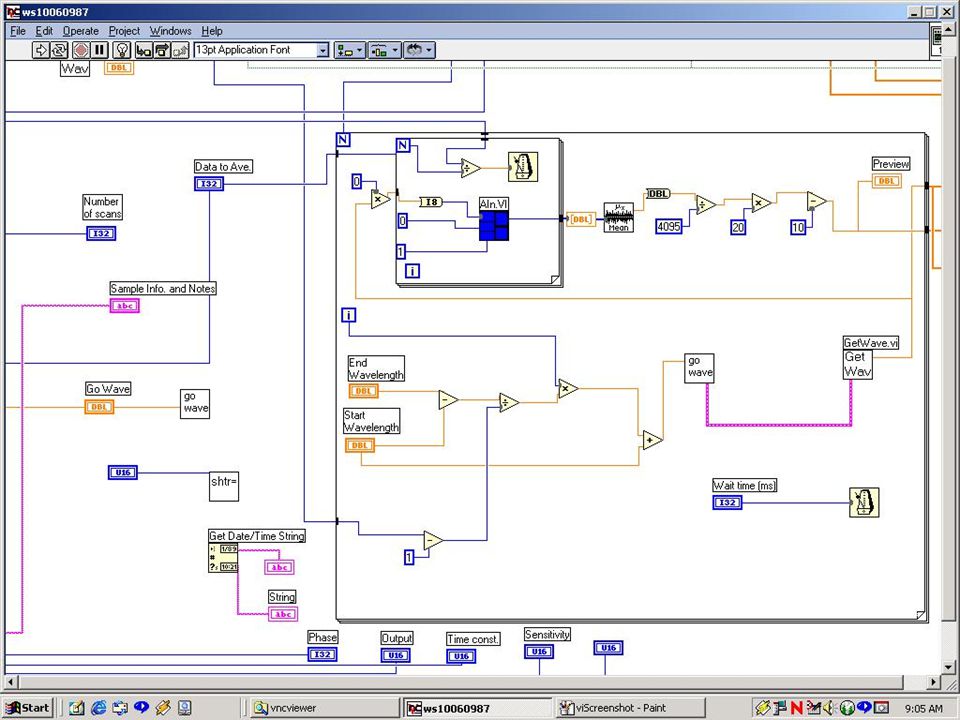960x720 pixels.
Task: Abort execution with the stop-sign button
Action: [81, 50]
